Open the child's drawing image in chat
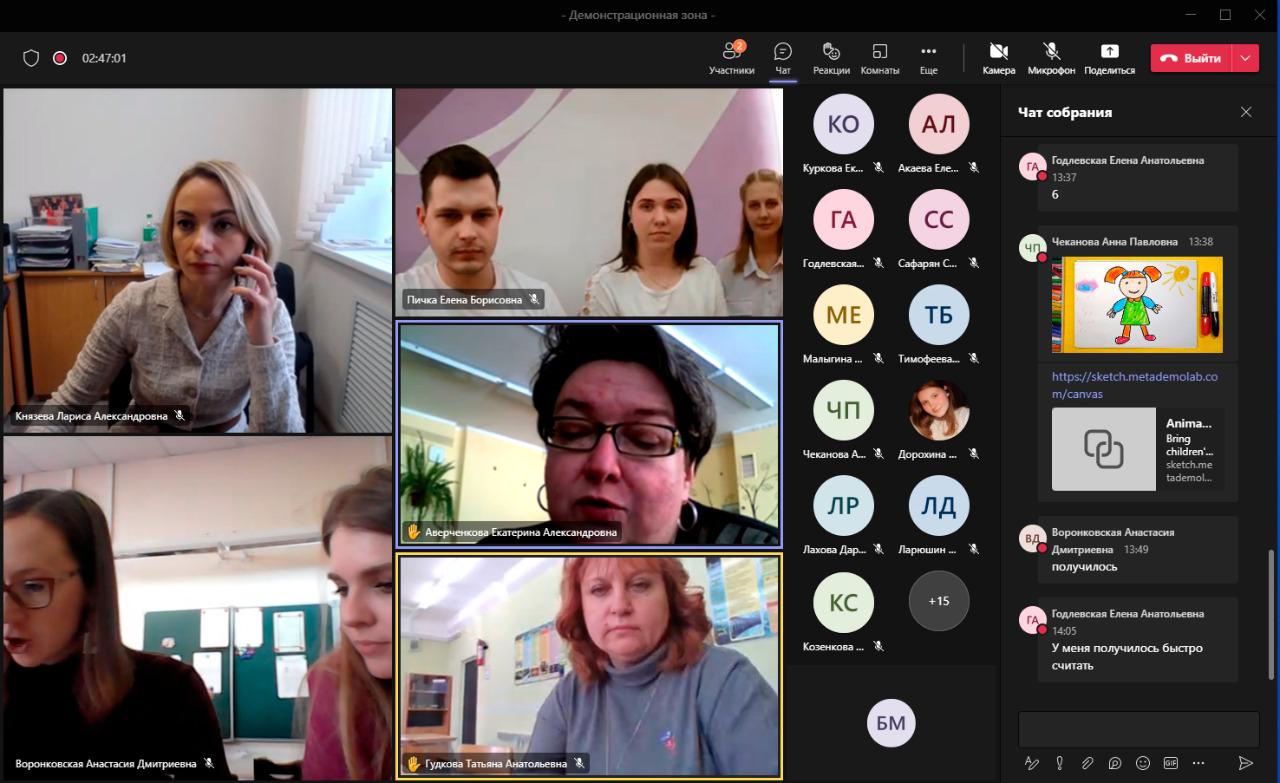This screenshot has height=783, width=1280. (x=1136, y=305)
